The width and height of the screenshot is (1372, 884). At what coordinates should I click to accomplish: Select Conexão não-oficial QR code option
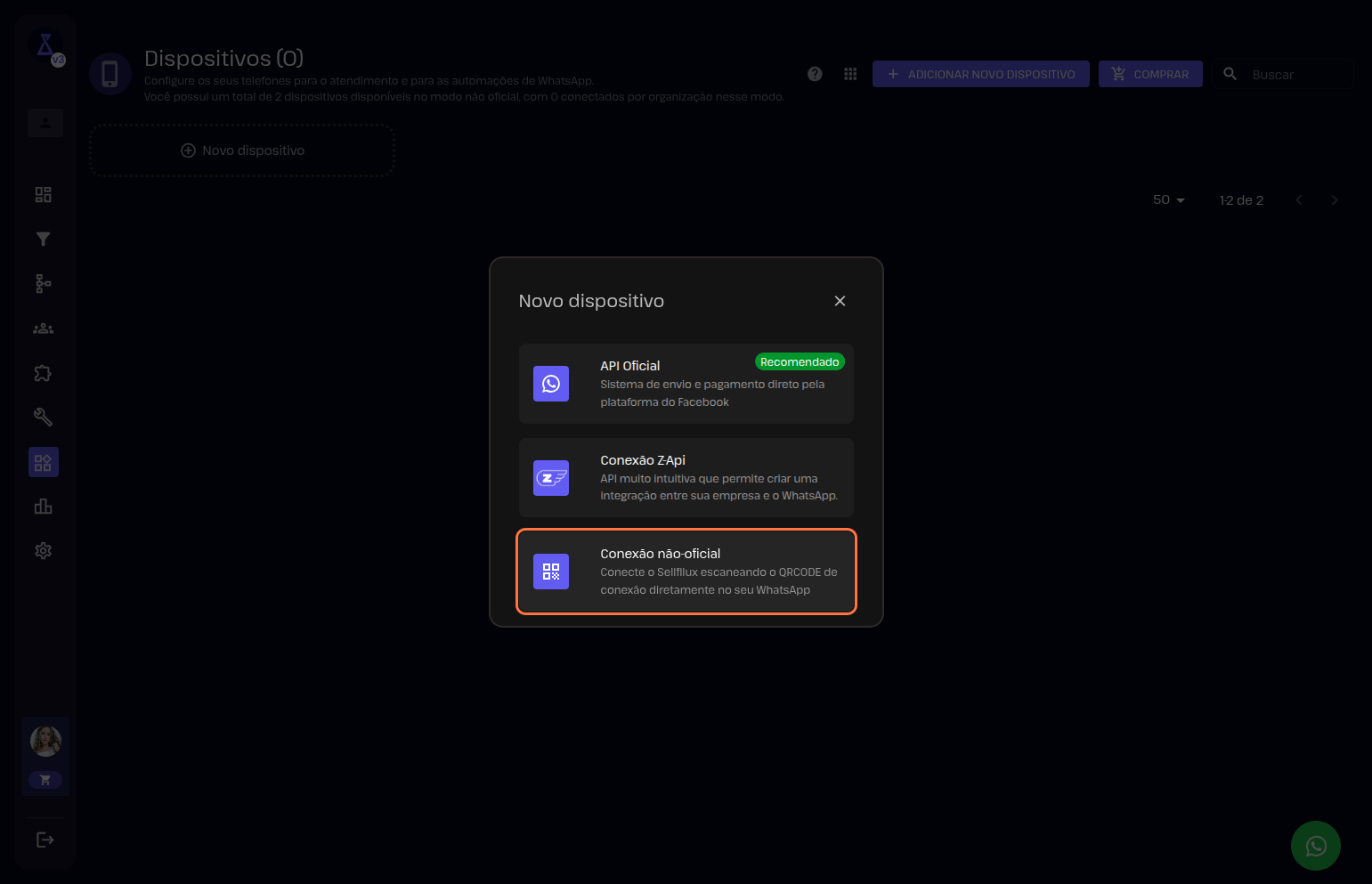coord(686,572)
